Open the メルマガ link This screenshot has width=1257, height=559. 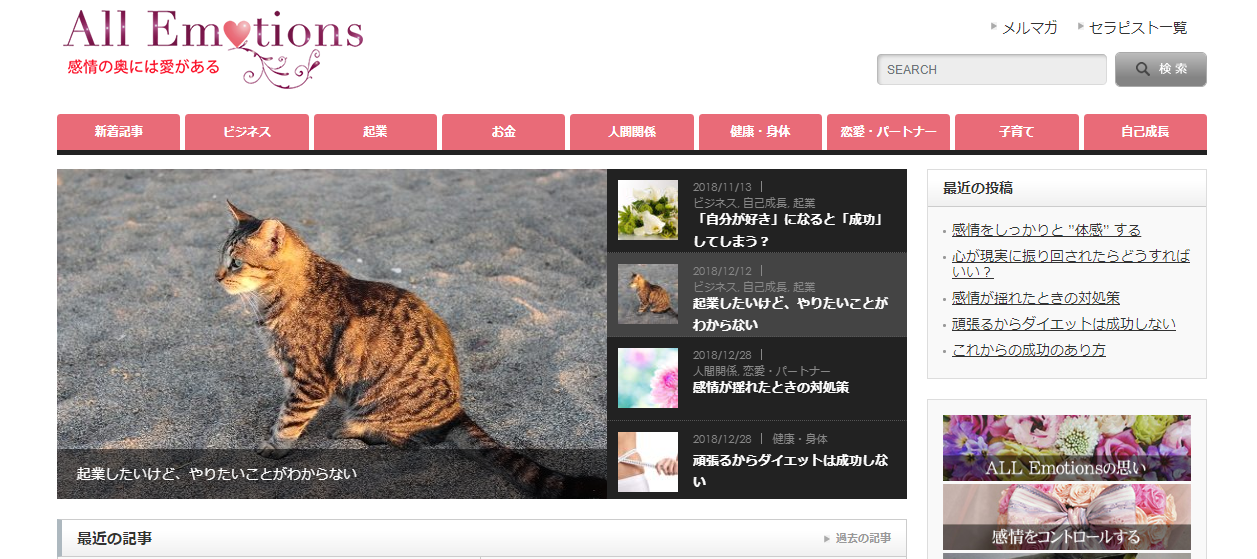[x=1029, y=28]
